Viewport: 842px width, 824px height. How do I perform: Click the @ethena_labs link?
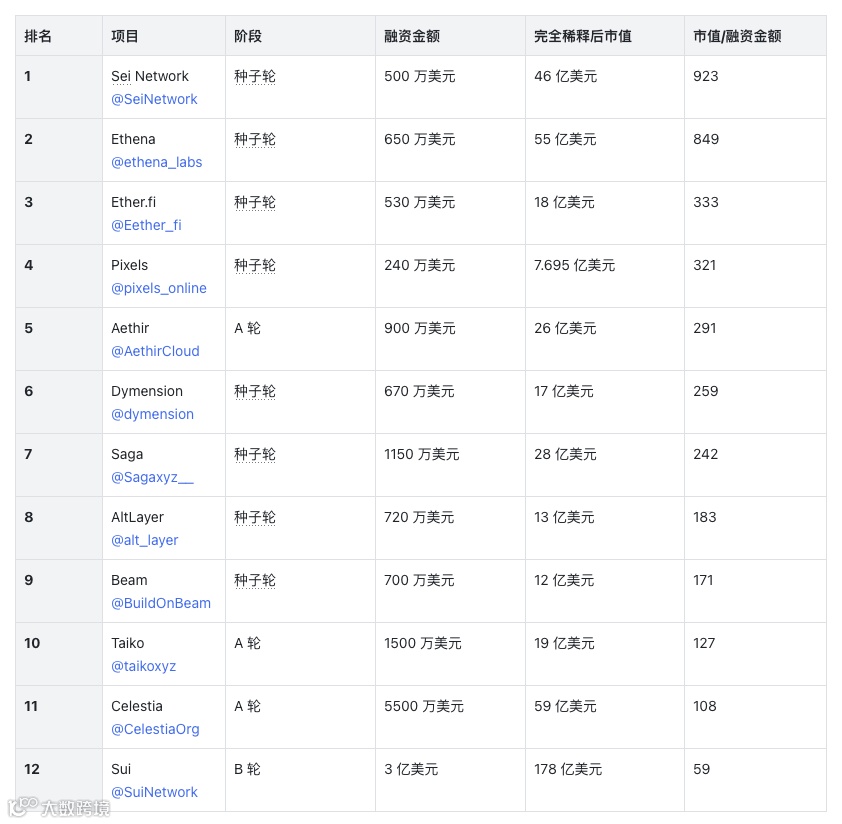[156, 162]
